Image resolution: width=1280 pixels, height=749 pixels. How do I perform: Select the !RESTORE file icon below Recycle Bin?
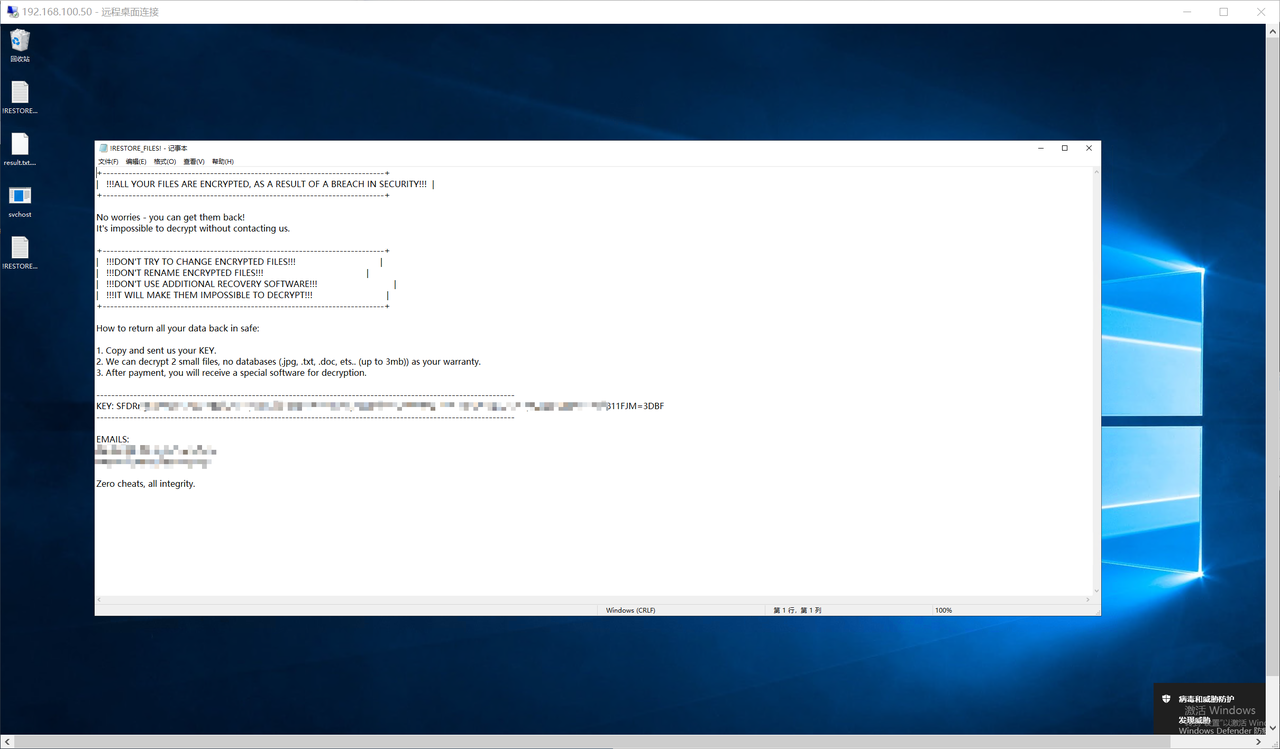click(x=20, y=93)
